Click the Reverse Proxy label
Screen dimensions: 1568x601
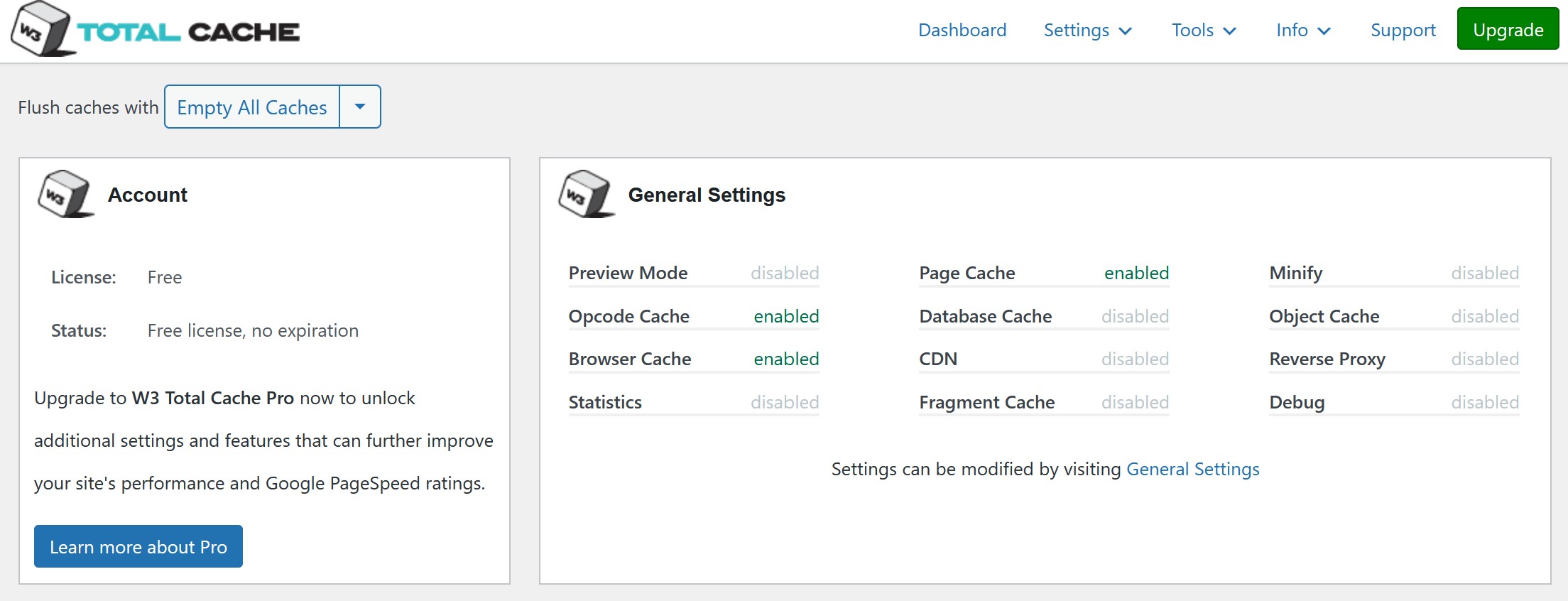point(1327,359)
